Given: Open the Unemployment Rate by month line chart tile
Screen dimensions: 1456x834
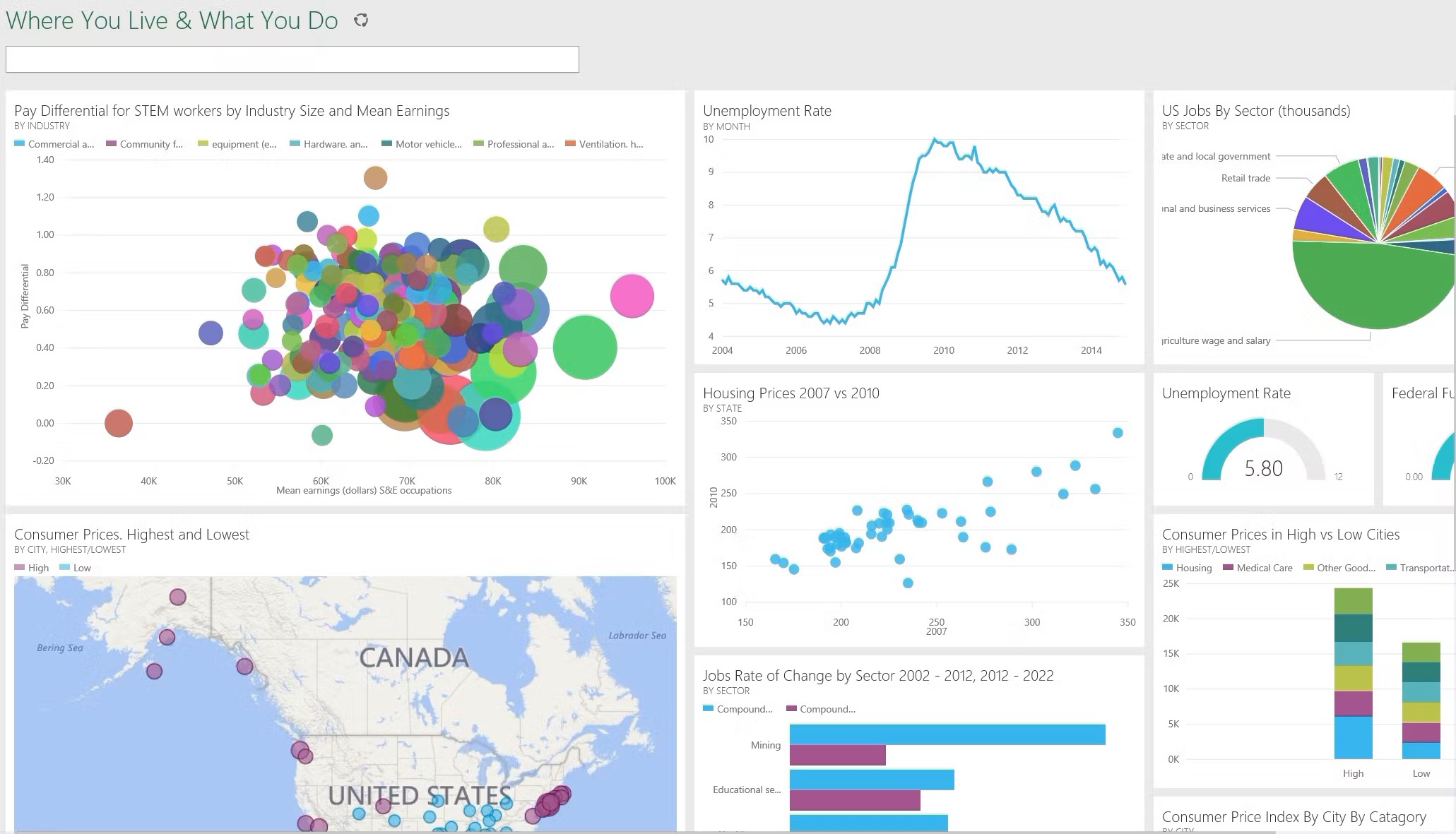Looking at the screenshot, I should pos(767,111).
